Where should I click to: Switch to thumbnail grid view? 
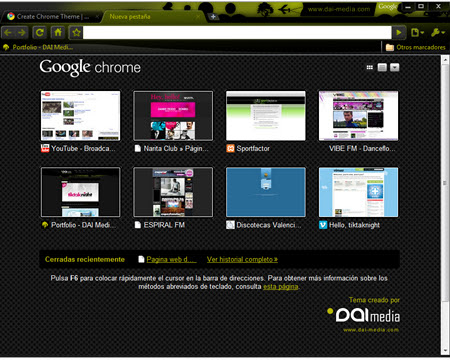pos(370,67)
